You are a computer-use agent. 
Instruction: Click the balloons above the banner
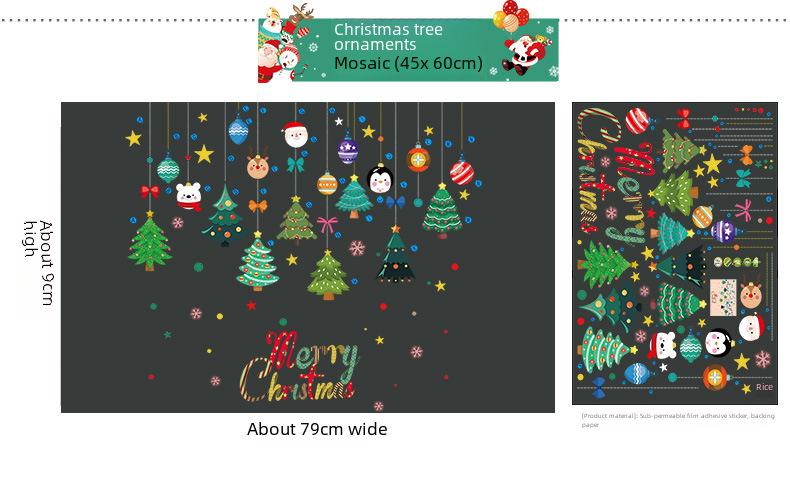(x=511, y=15)
